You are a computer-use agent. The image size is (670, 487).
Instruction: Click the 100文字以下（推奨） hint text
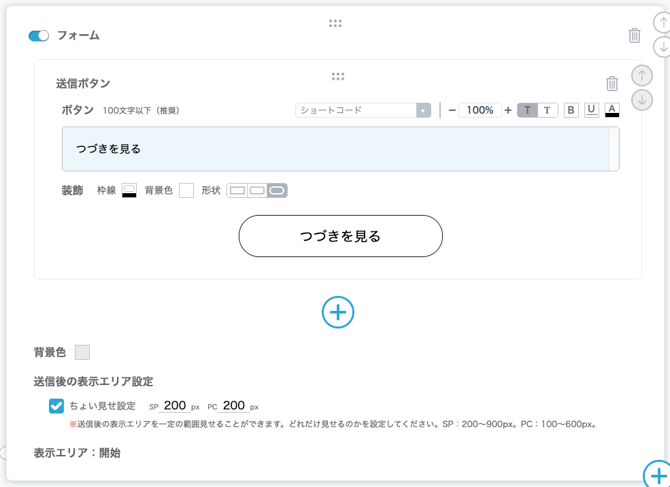pos(141,111)
